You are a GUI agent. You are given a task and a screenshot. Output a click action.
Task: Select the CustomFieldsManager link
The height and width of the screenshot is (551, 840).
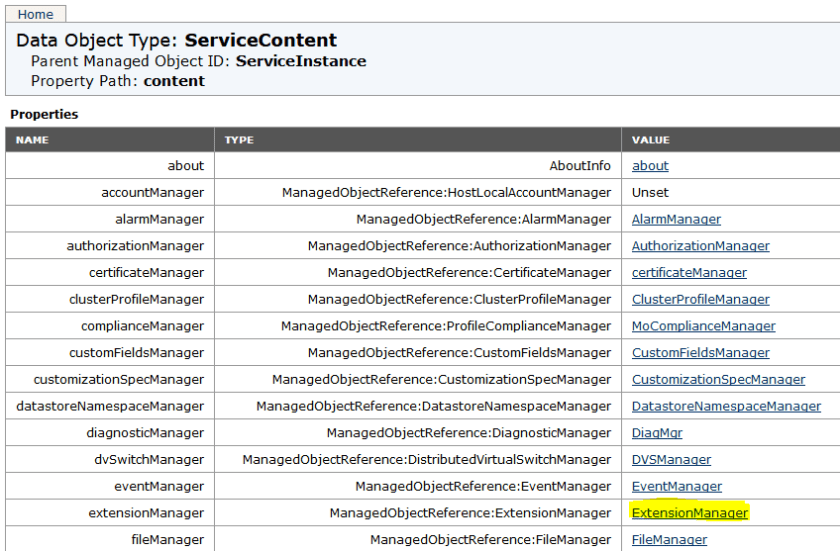[x=700, y=353]
